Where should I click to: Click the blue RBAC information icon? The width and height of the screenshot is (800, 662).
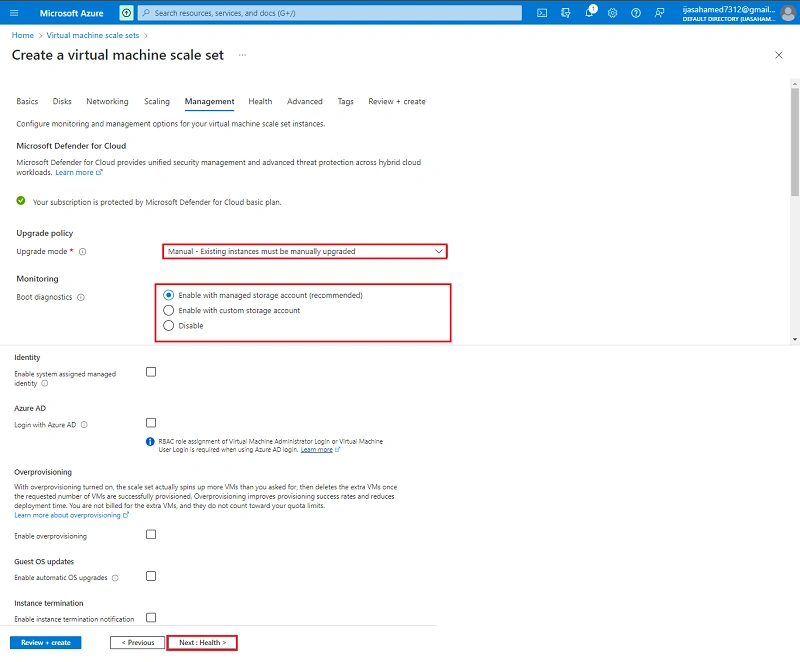[x=150, y=442]
